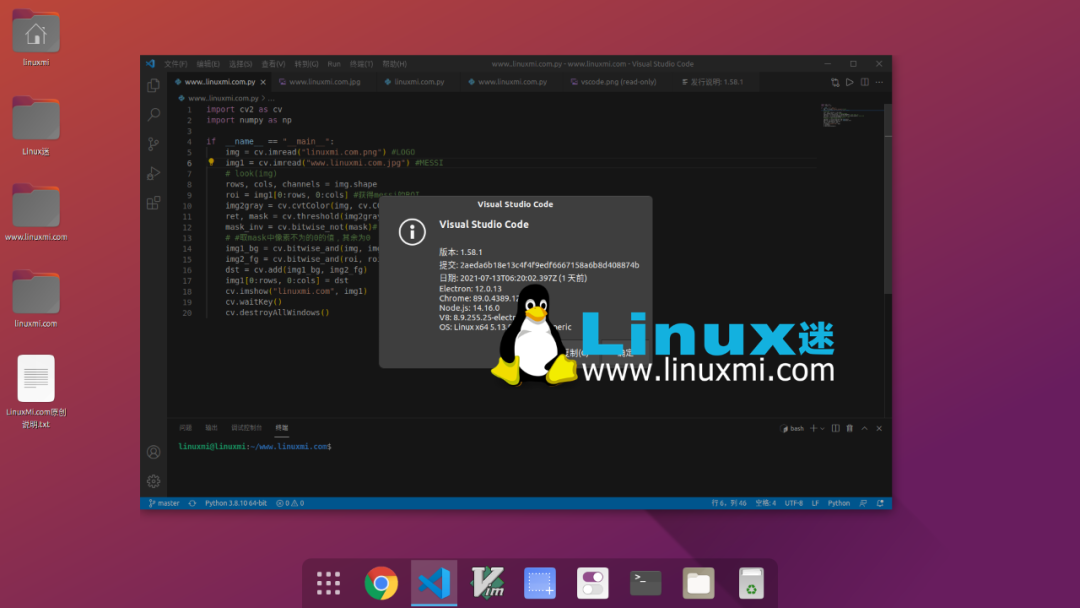The width and height of the screenshot is (1080, 608).
Task: Click the lightbulb code action on line 6
Action: click(x=211, y=163)
